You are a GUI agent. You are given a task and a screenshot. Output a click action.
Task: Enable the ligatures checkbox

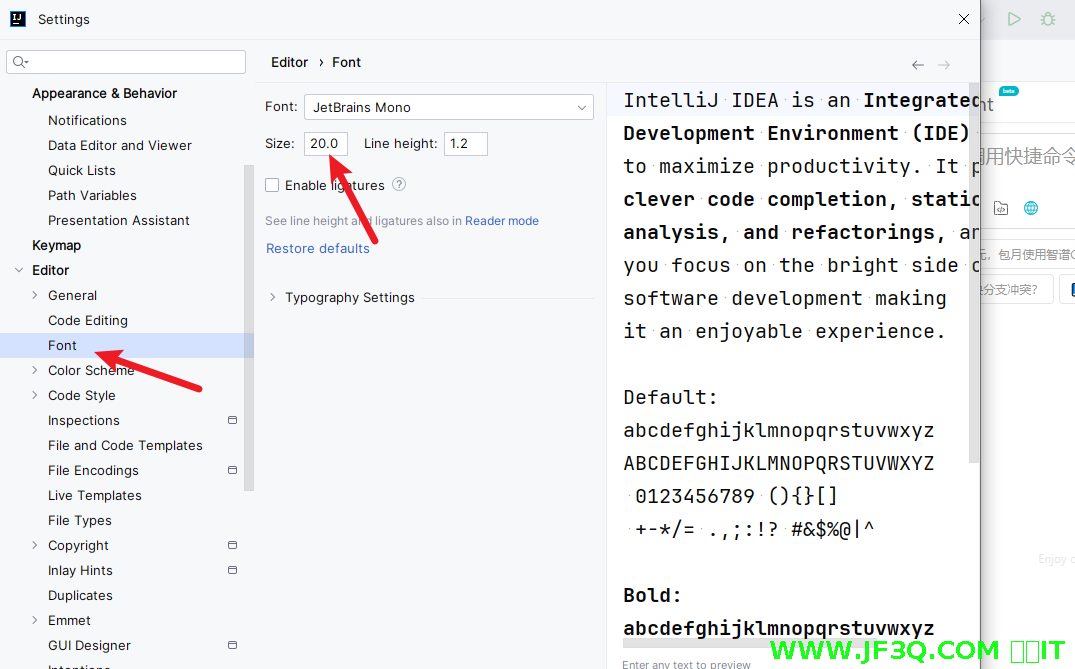[x=272, y=185]
